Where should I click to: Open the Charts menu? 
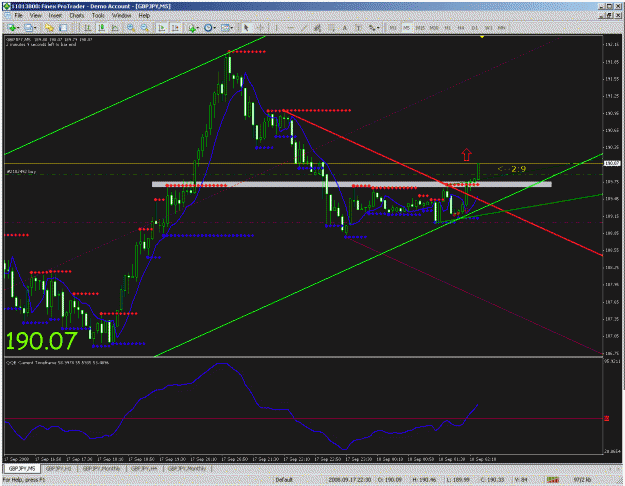(x=77, y=16)
